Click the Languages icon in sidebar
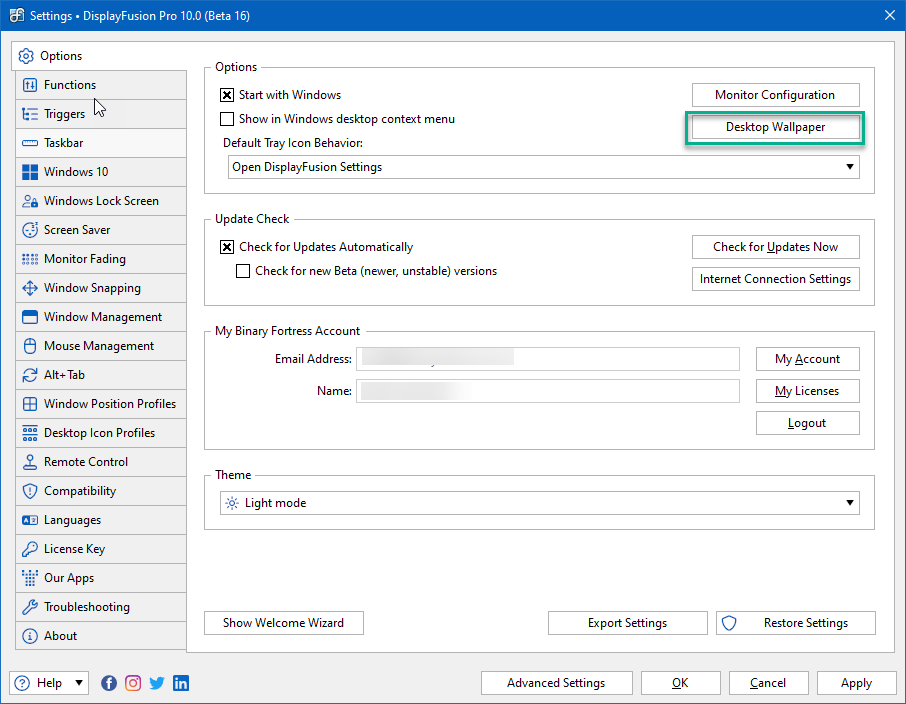906x704 pixels. [29, 520]
